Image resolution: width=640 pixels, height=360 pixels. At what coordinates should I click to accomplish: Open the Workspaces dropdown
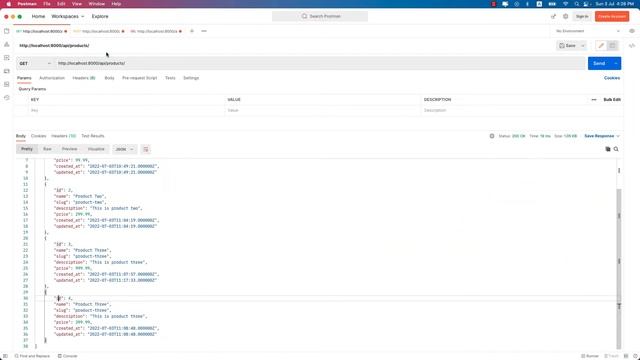tap(68, 16)
